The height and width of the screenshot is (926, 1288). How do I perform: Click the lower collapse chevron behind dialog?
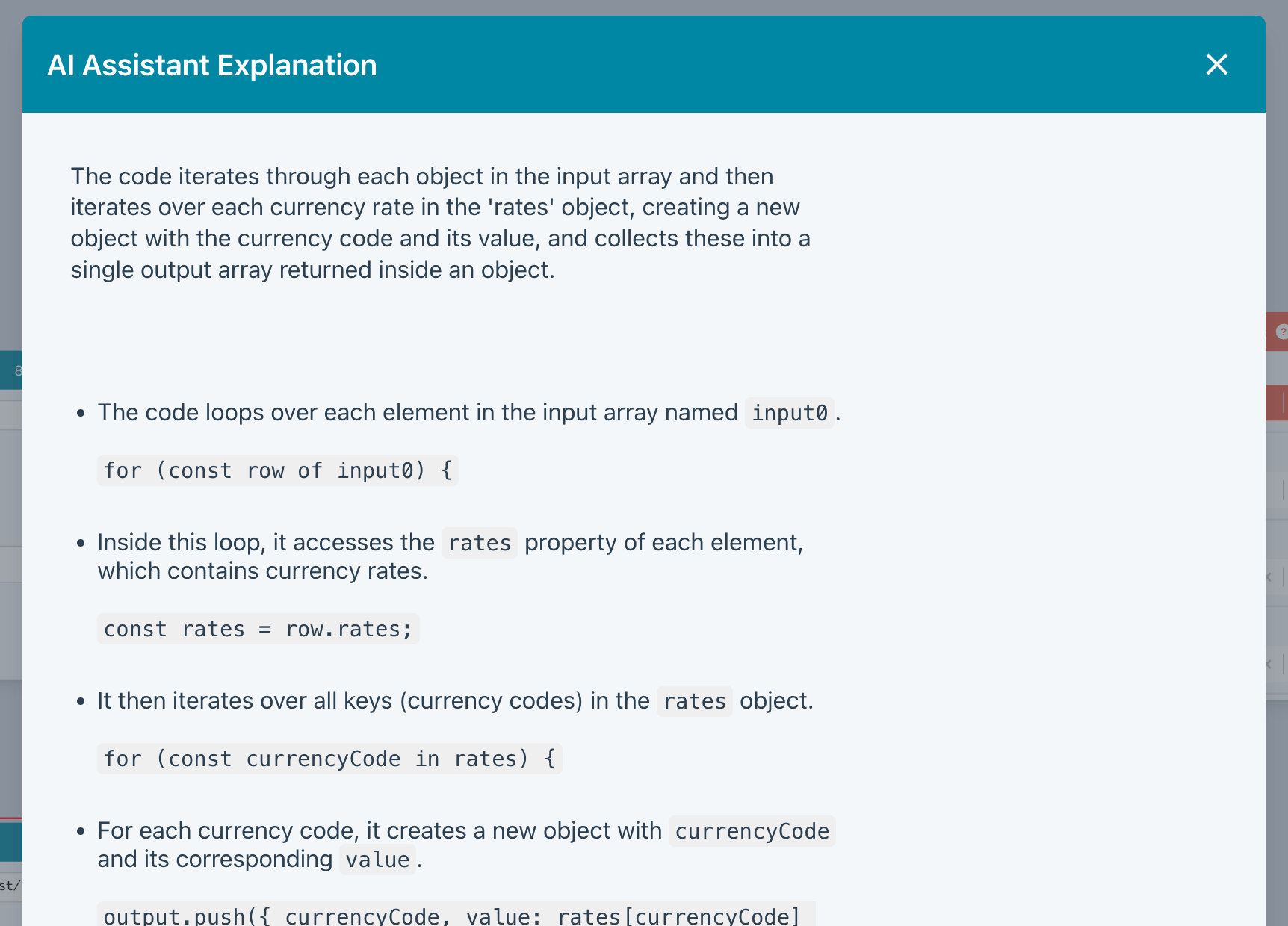(x=1269, y=664)
